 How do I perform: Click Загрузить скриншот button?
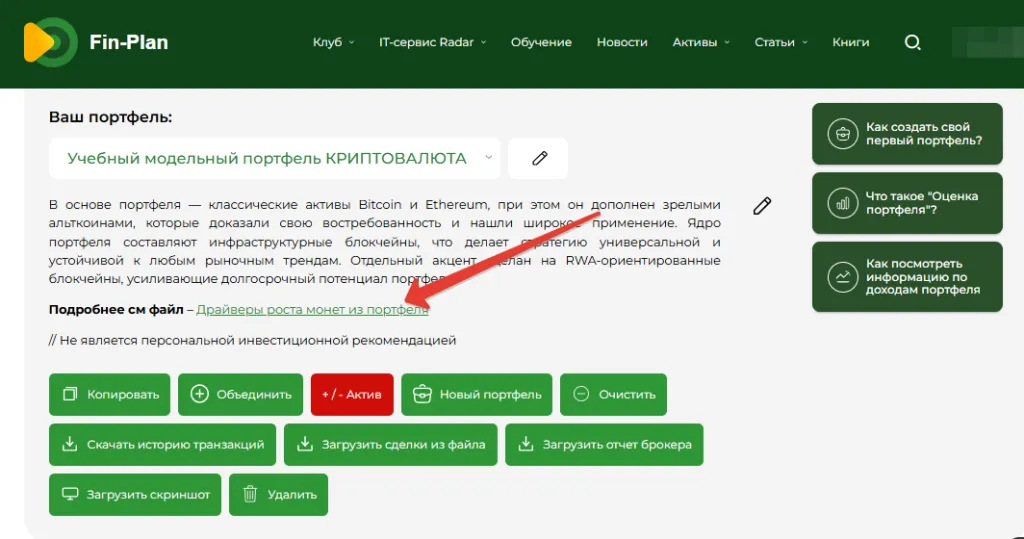(x=135, y=494)
